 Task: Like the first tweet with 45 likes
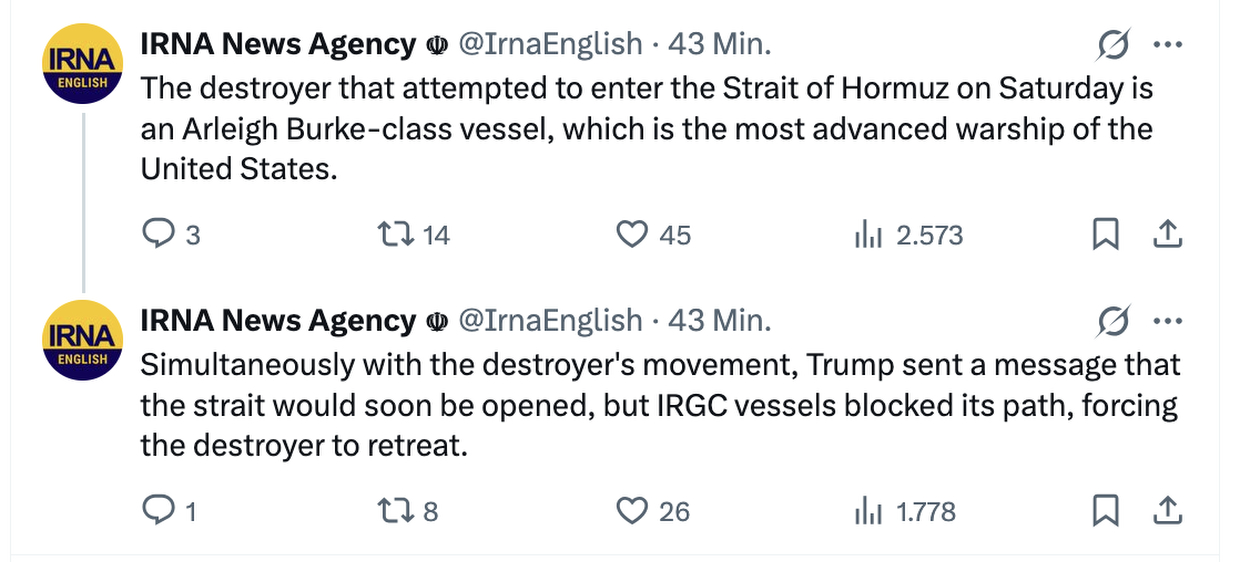[x=631, y=235]
